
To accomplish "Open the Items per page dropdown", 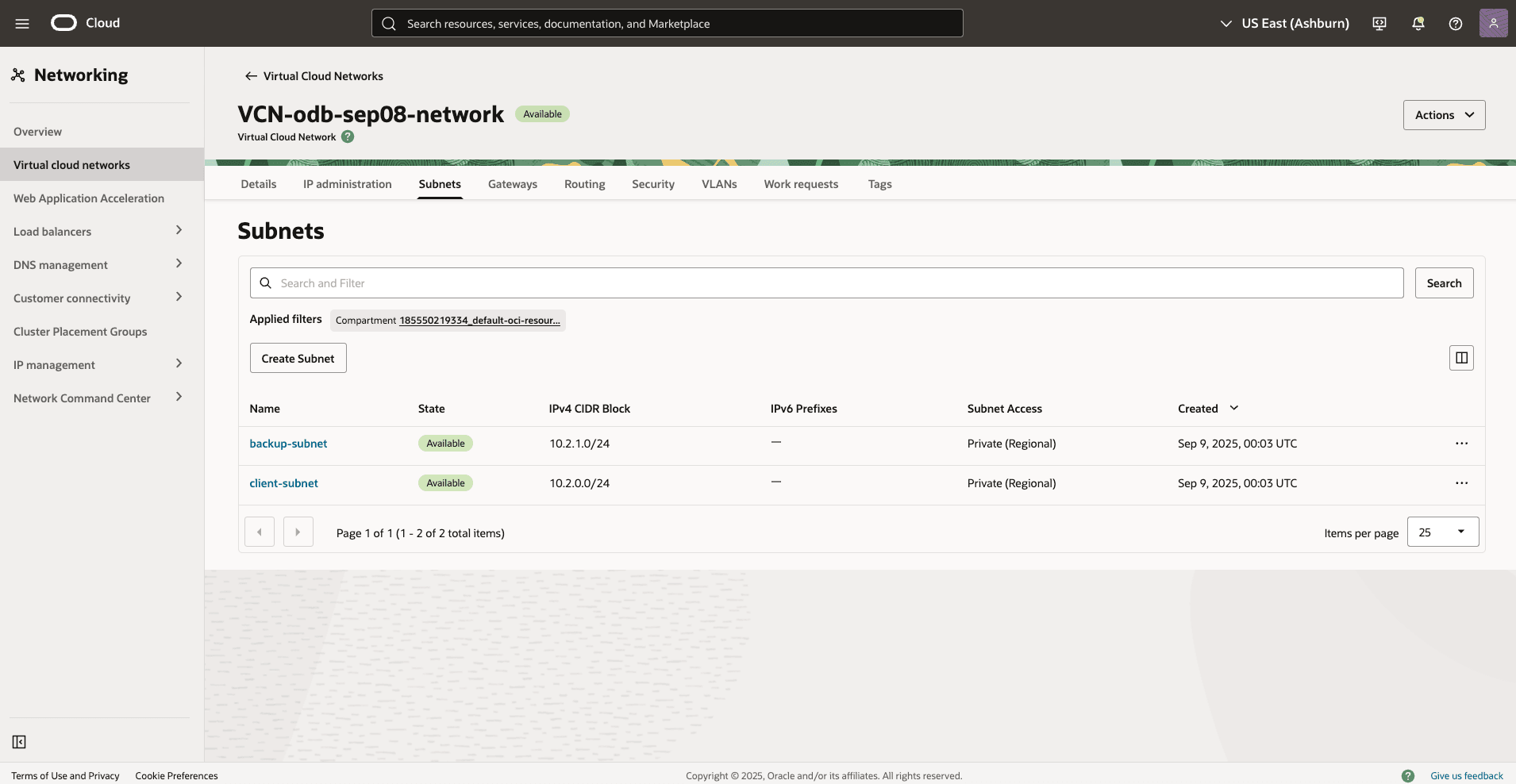I will point(1442,532).
